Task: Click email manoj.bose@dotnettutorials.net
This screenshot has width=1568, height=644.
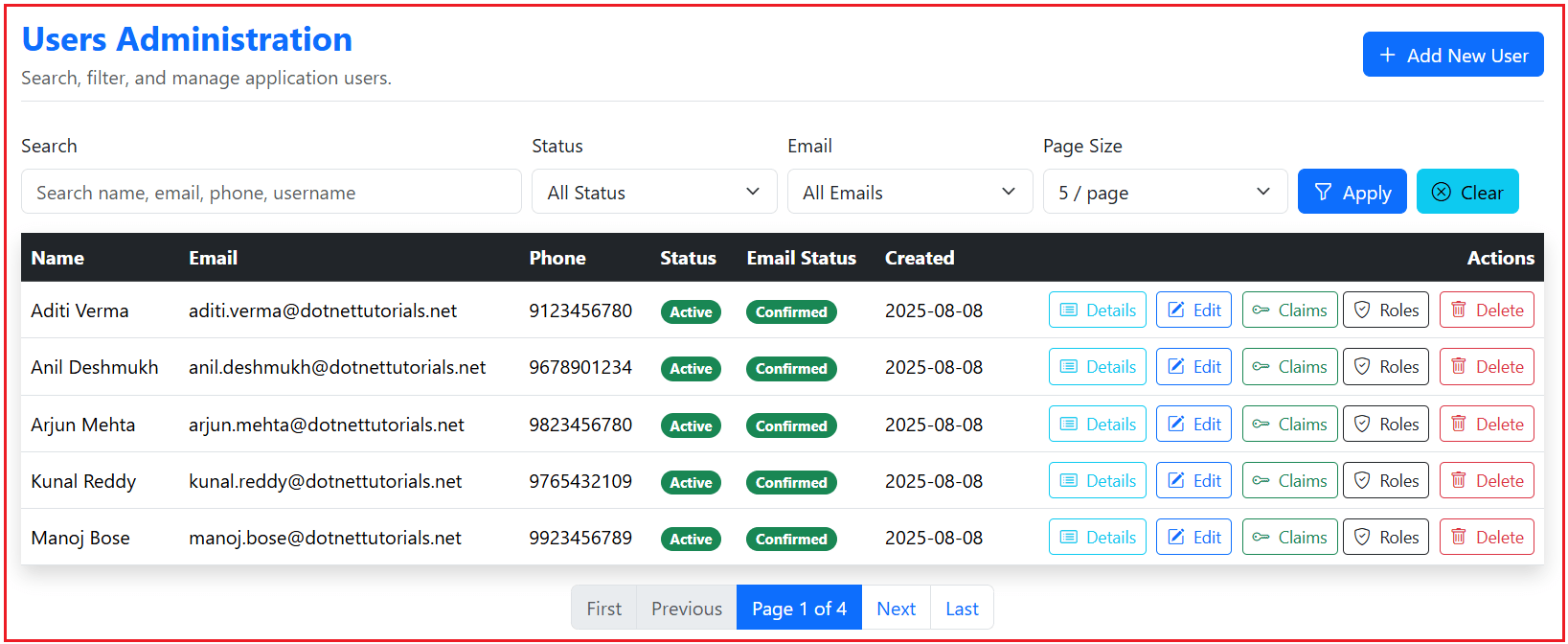Action: [325, 538]
